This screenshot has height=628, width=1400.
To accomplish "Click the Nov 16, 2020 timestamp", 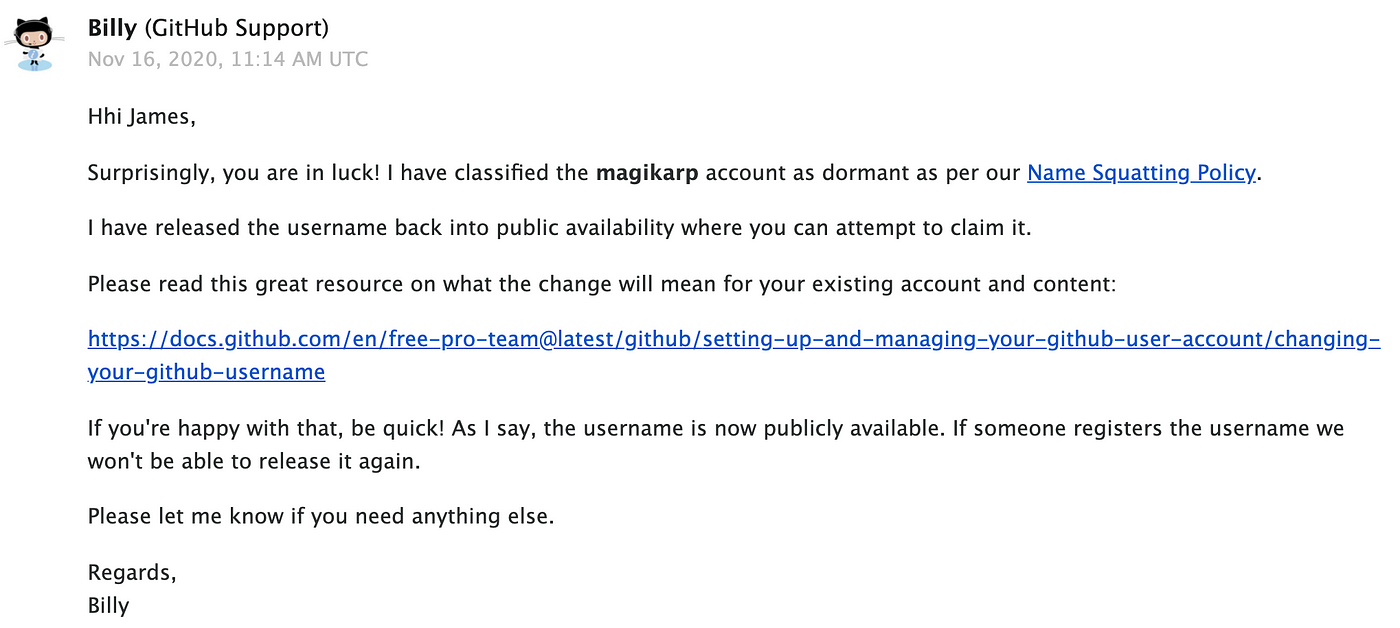I will click(x=228, y=59).
